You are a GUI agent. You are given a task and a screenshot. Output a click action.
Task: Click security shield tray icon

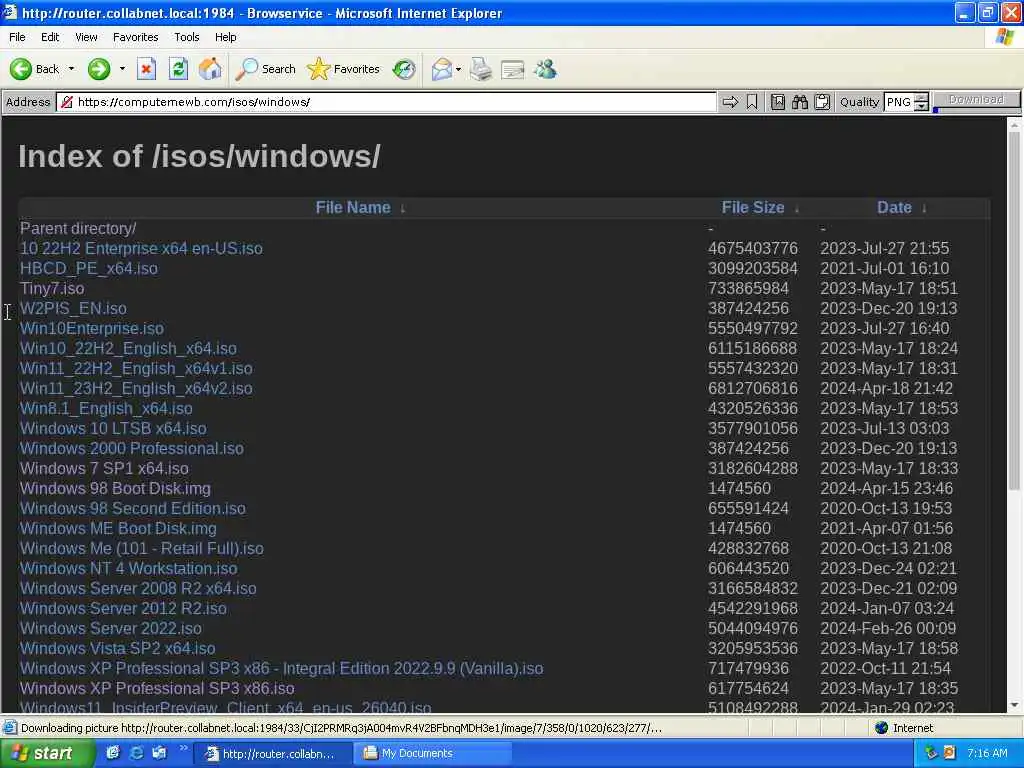950,753
